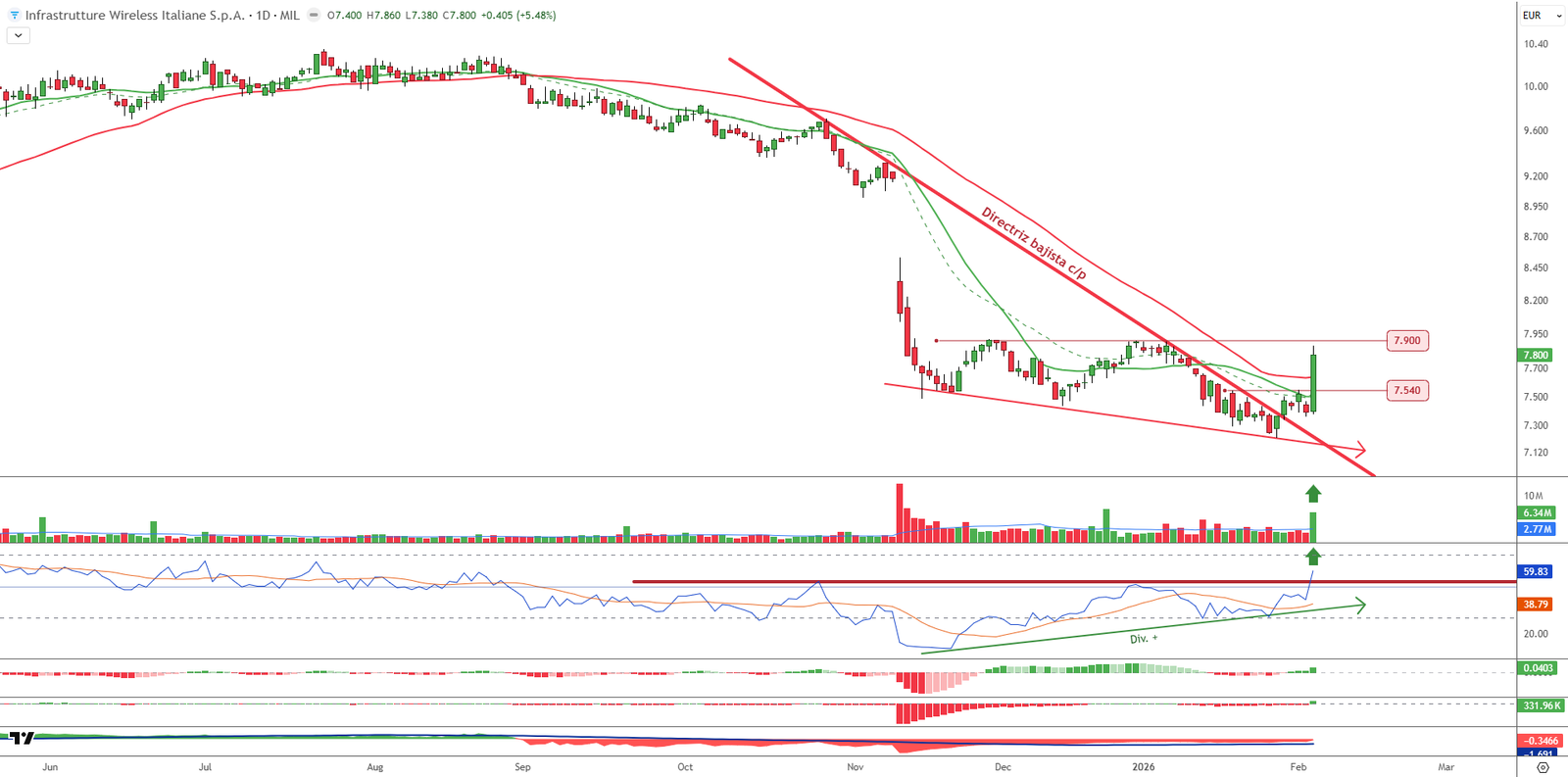Open the EUR currency dropdown
This screenshot has height=777, width=1568.
click(1542, 16)
